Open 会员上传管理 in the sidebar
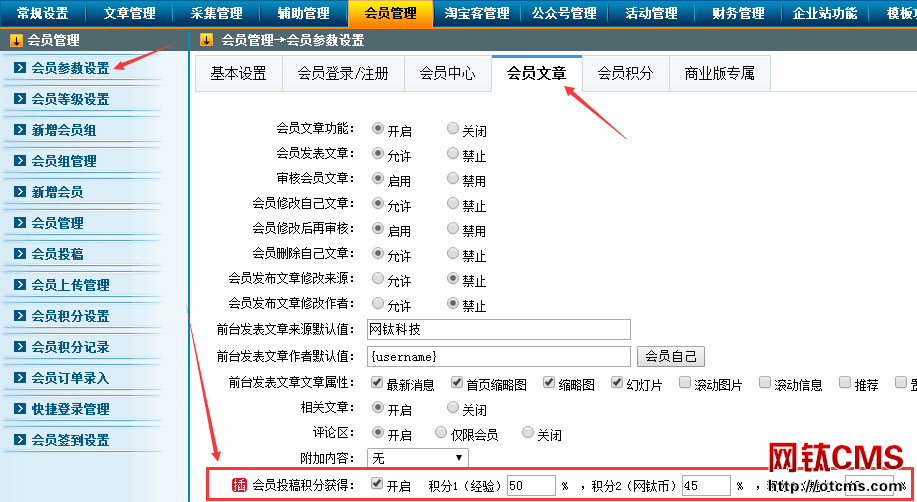The width and height of the screenshot is (917, 502). 70,285
